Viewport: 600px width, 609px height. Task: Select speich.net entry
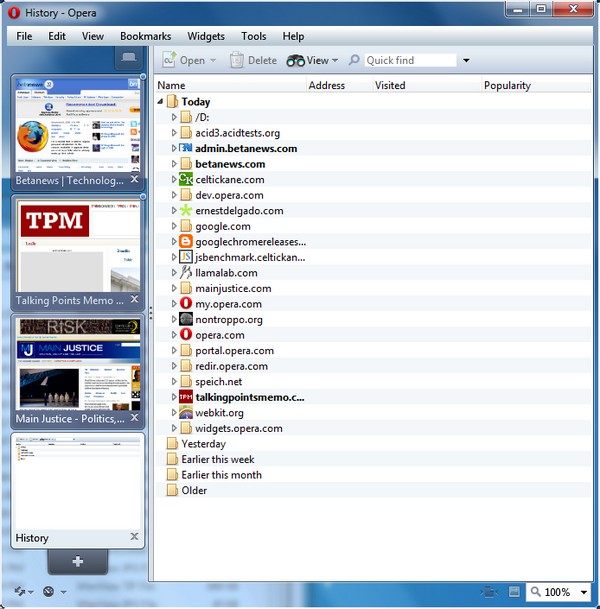219,382
